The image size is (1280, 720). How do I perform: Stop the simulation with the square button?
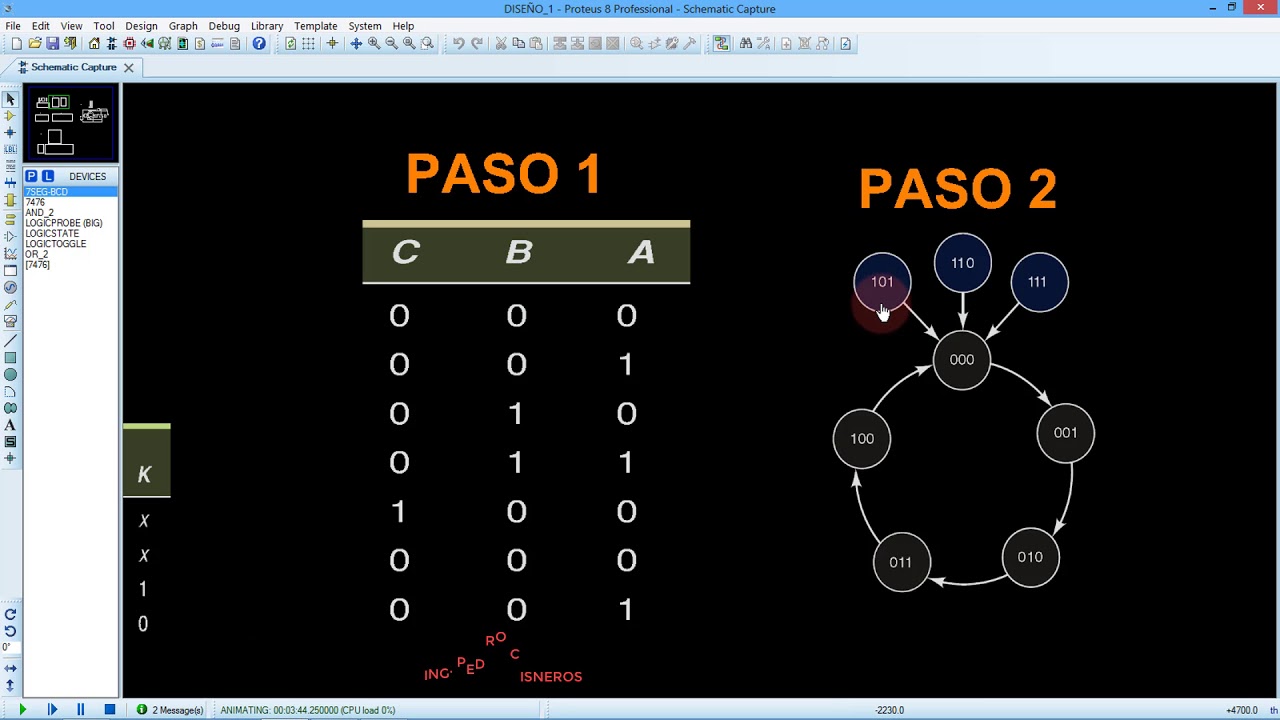pyautogui.click(x=110, y=710)
